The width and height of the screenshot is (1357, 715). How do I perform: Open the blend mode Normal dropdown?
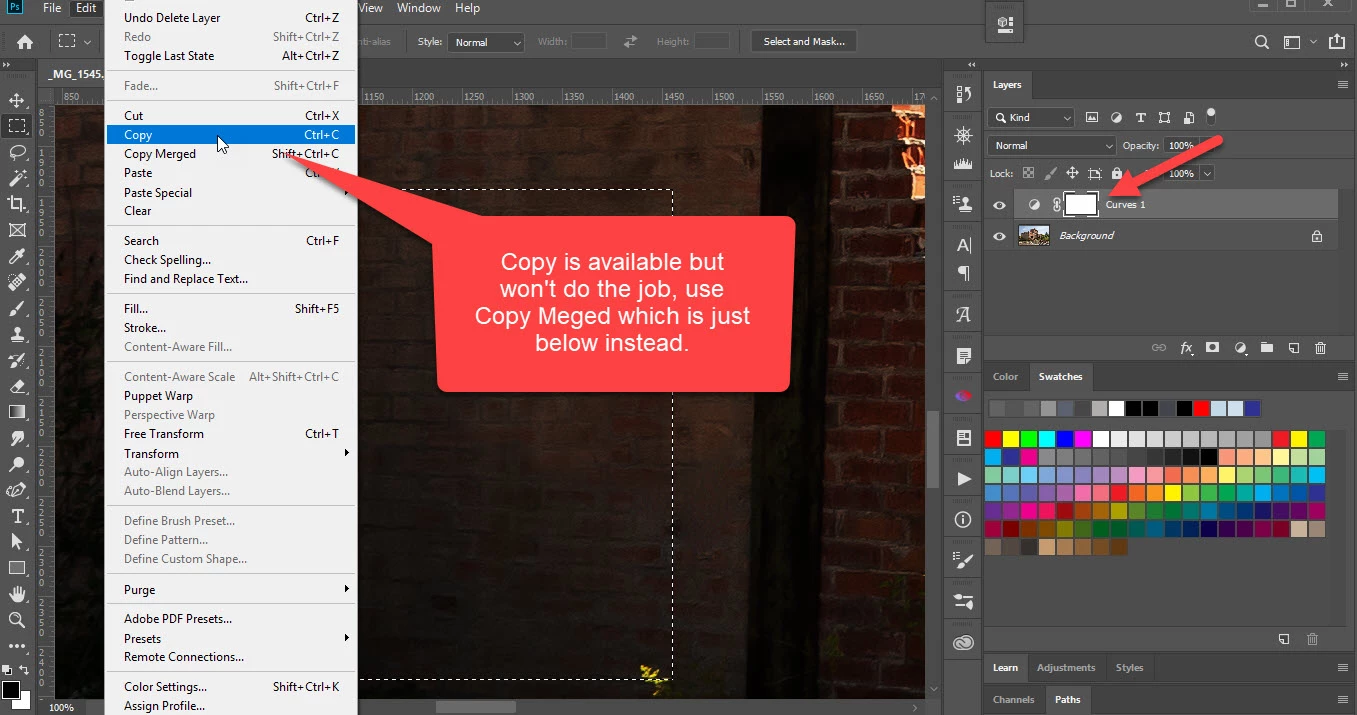(x=1051, y=145)
